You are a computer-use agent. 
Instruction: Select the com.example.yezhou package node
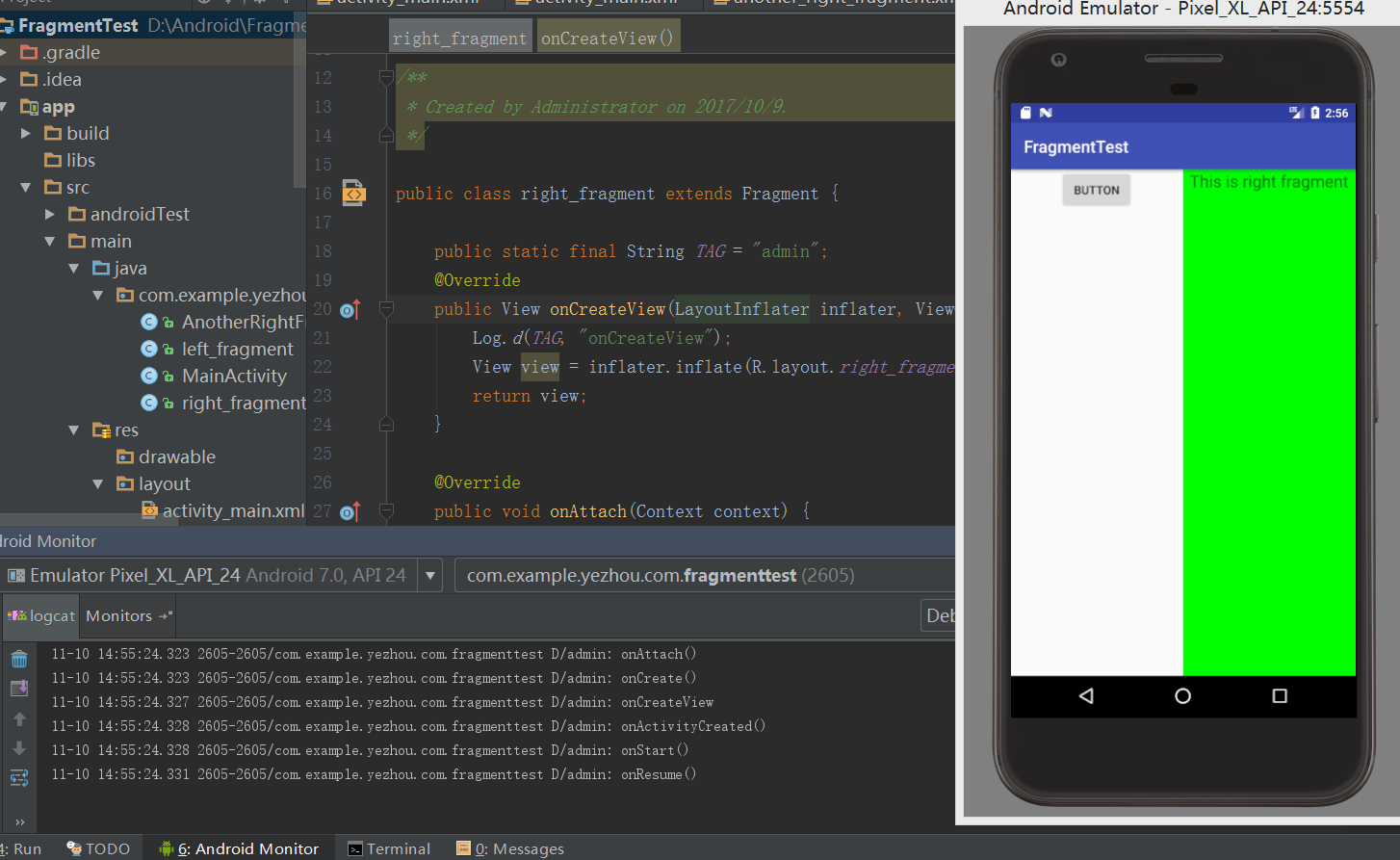click(222, 295)
